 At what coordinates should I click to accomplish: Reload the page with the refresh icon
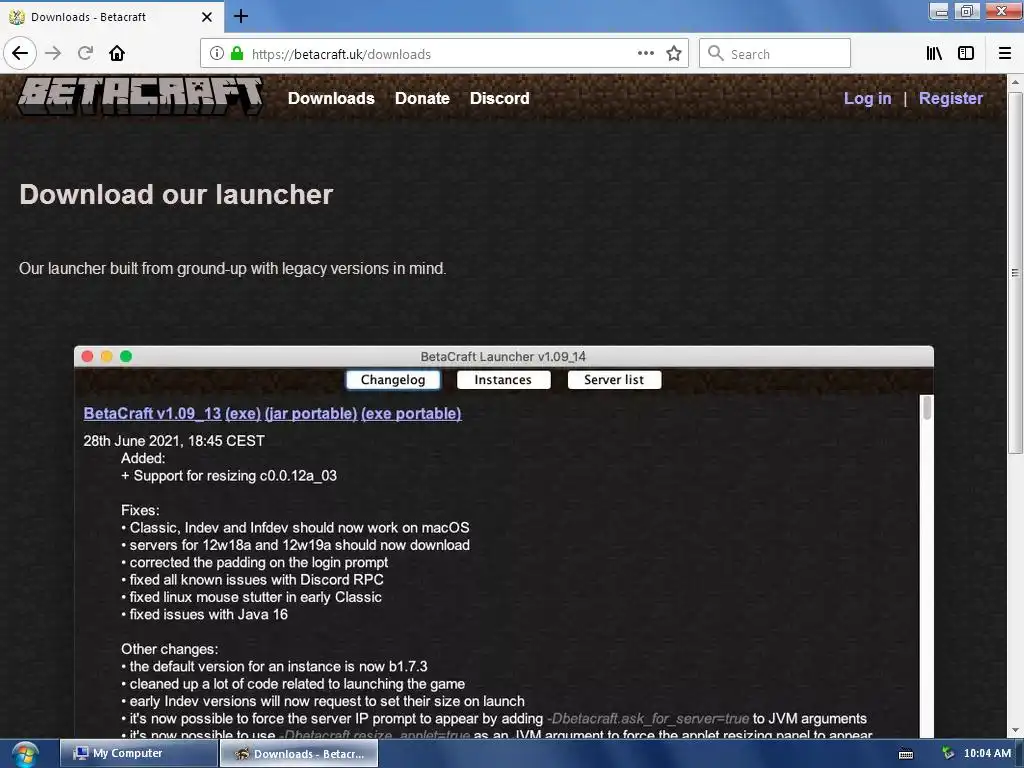tap(85, 54)
